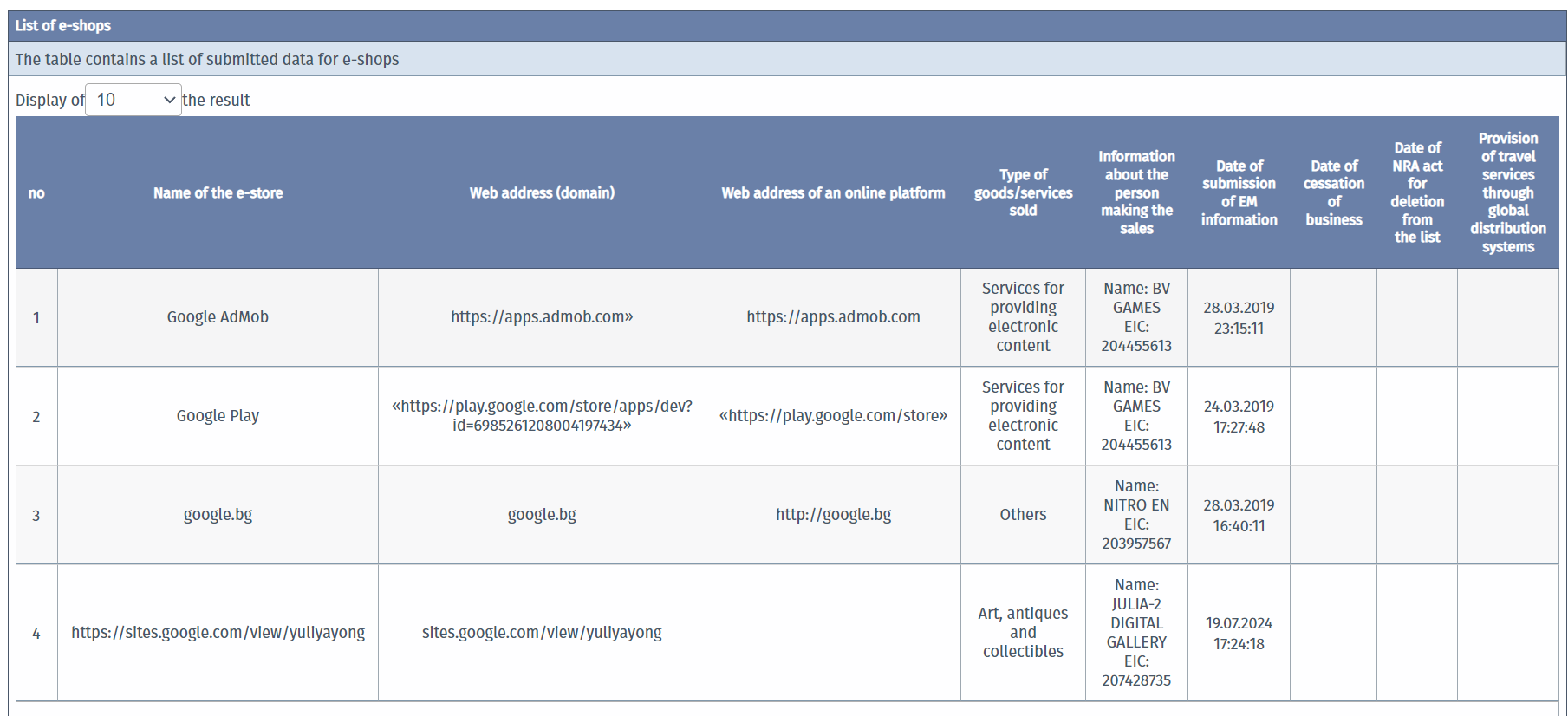Click seller info 'JULIA-2 DIGITAL GALLERY'

click(1136, 633)
